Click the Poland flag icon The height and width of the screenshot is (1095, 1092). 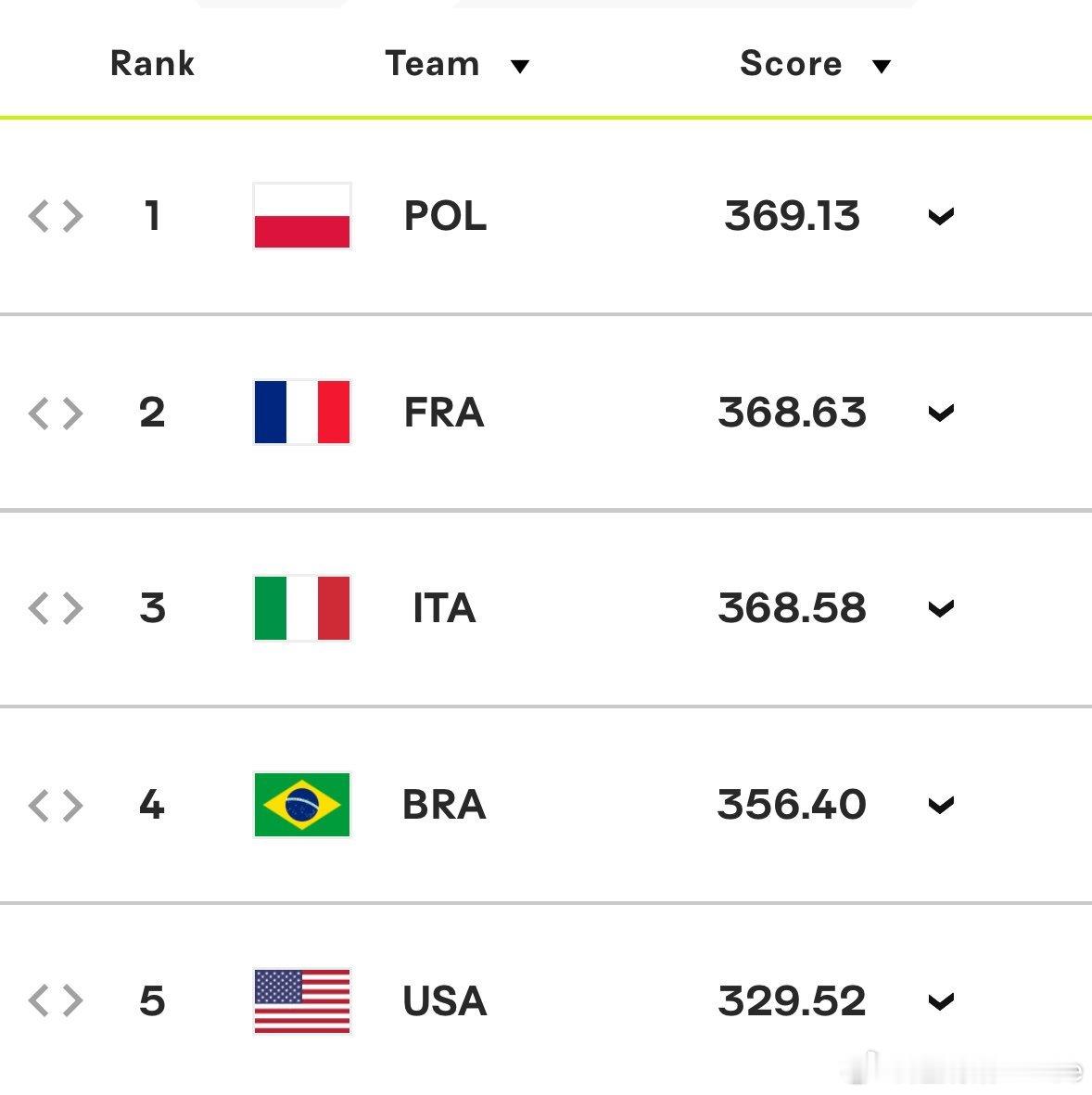click(x=301, y=215)
